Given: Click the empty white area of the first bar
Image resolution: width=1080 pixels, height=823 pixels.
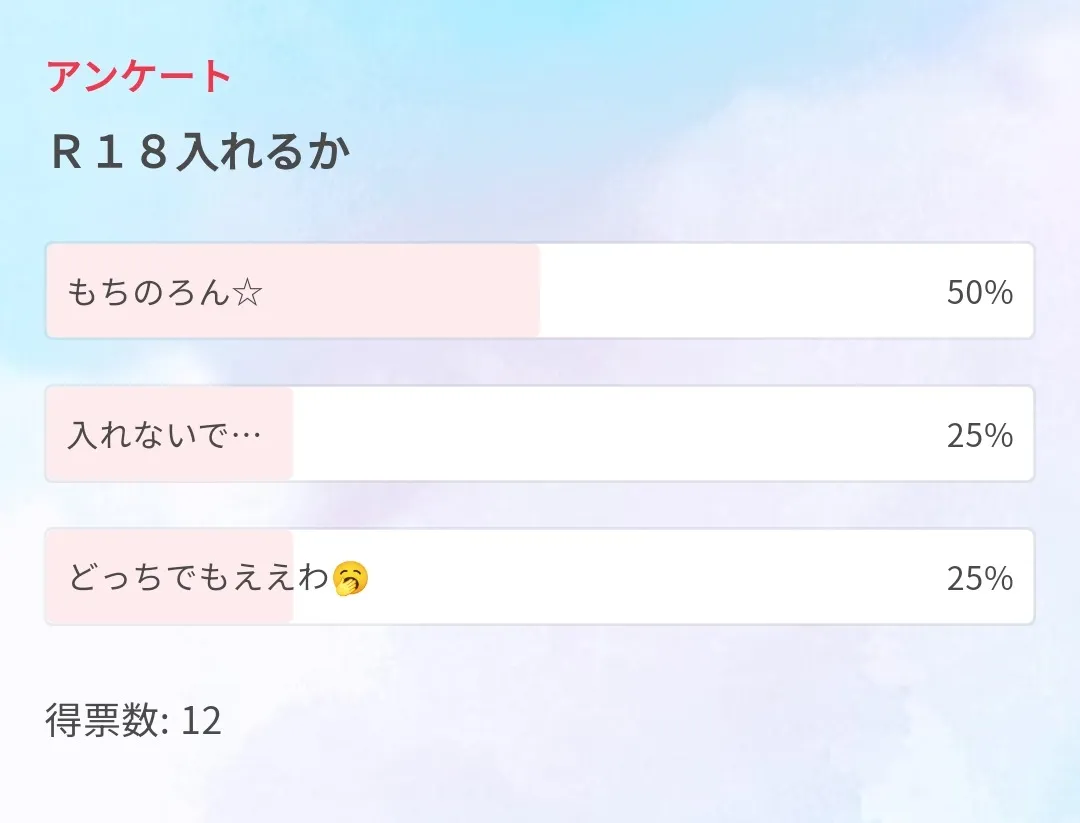Looking at the screenshot, I should click(750, 292).
